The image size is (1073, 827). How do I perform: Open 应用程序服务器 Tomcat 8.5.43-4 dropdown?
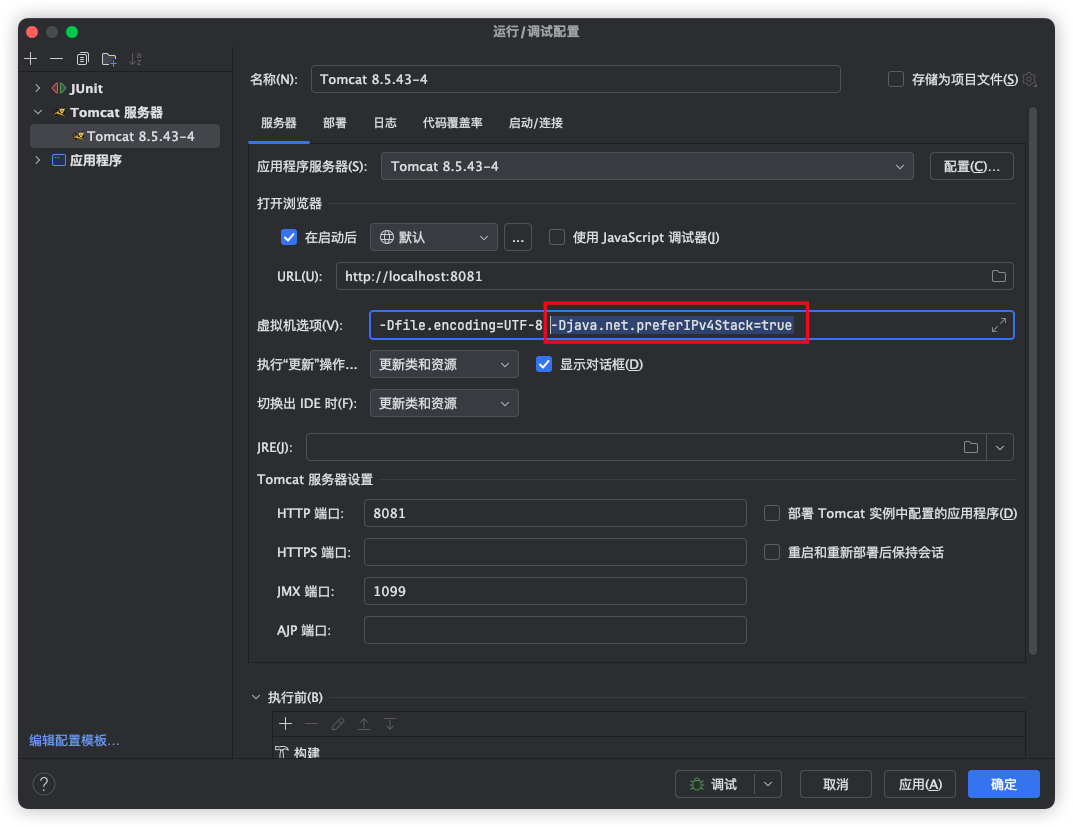647,166
